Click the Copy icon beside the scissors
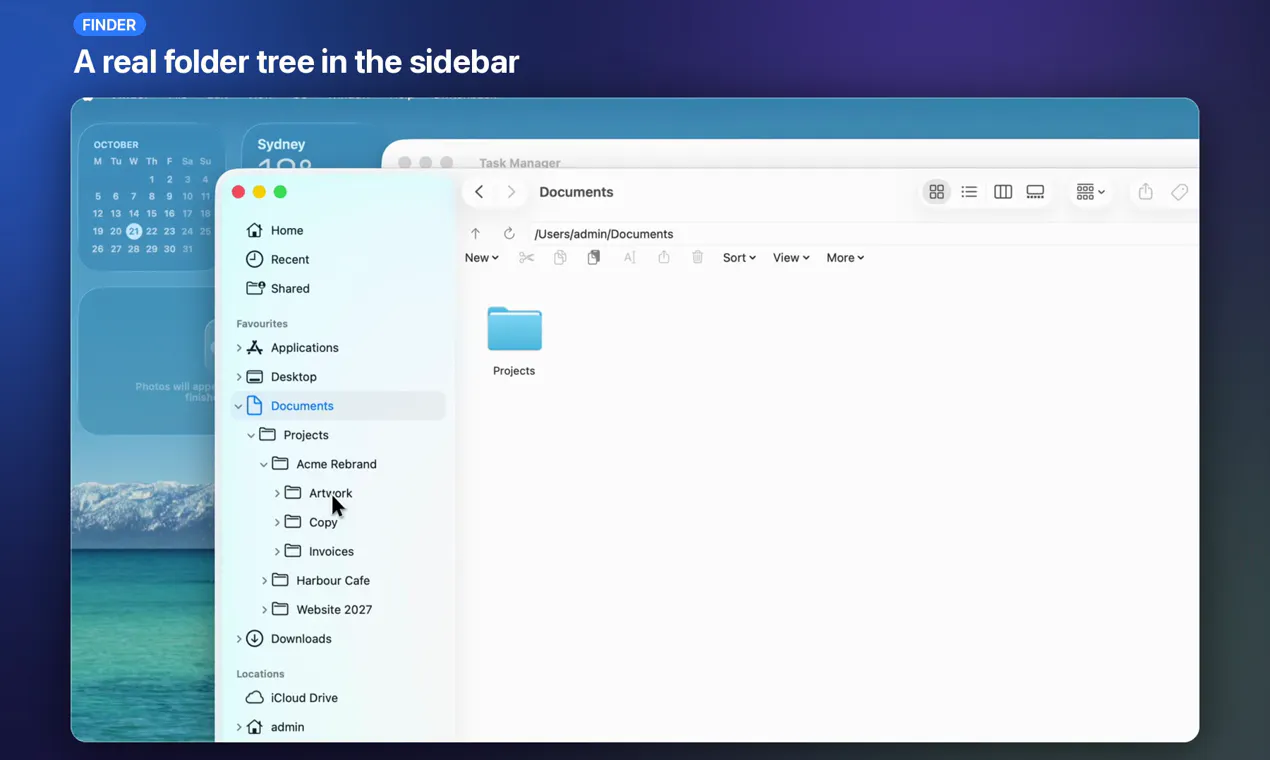 click(560, 258)
